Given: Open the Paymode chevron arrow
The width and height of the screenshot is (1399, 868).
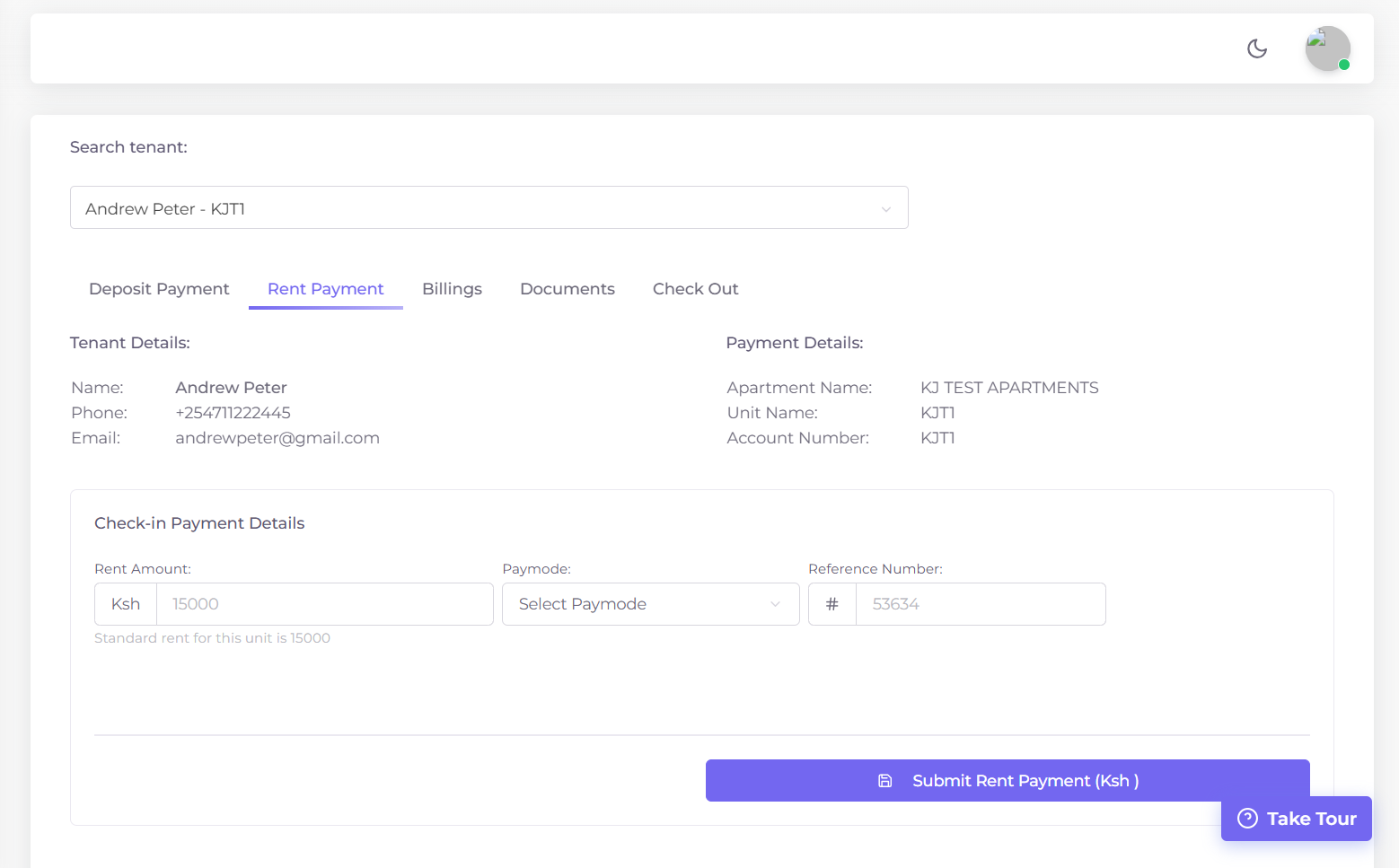Looking at the screenshot, I should [775, 604].
